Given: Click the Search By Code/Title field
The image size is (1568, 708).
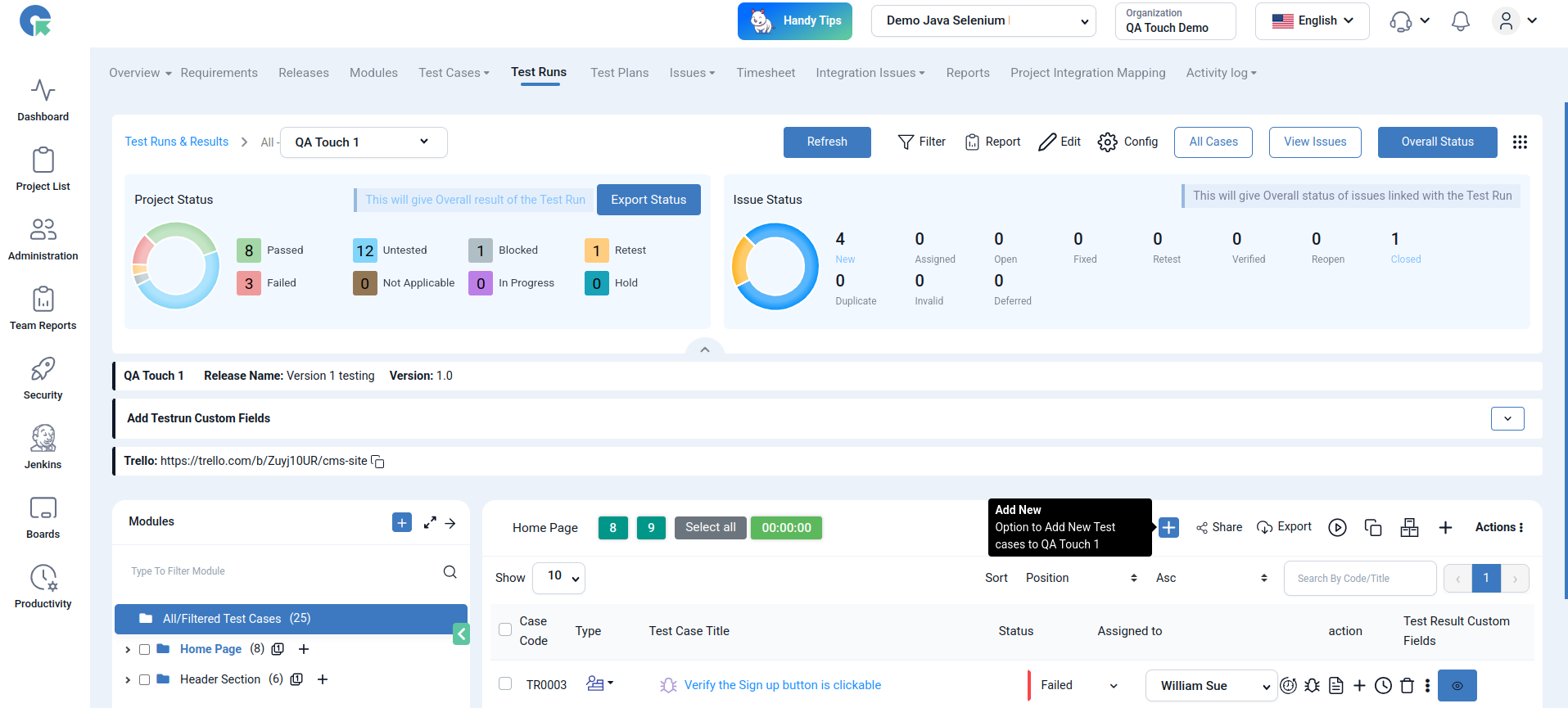Looking at the screenshot, I should 1359,579.
